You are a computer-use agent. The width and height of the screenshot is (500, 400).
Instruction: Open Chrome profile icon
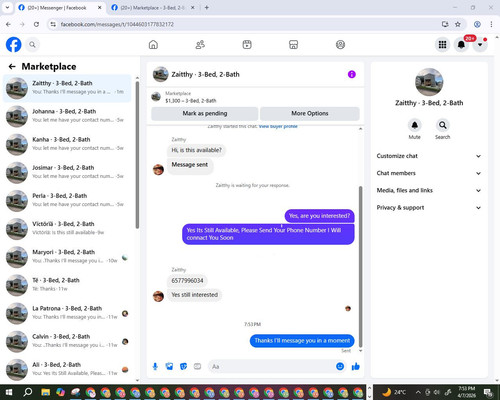click(477, 24)
